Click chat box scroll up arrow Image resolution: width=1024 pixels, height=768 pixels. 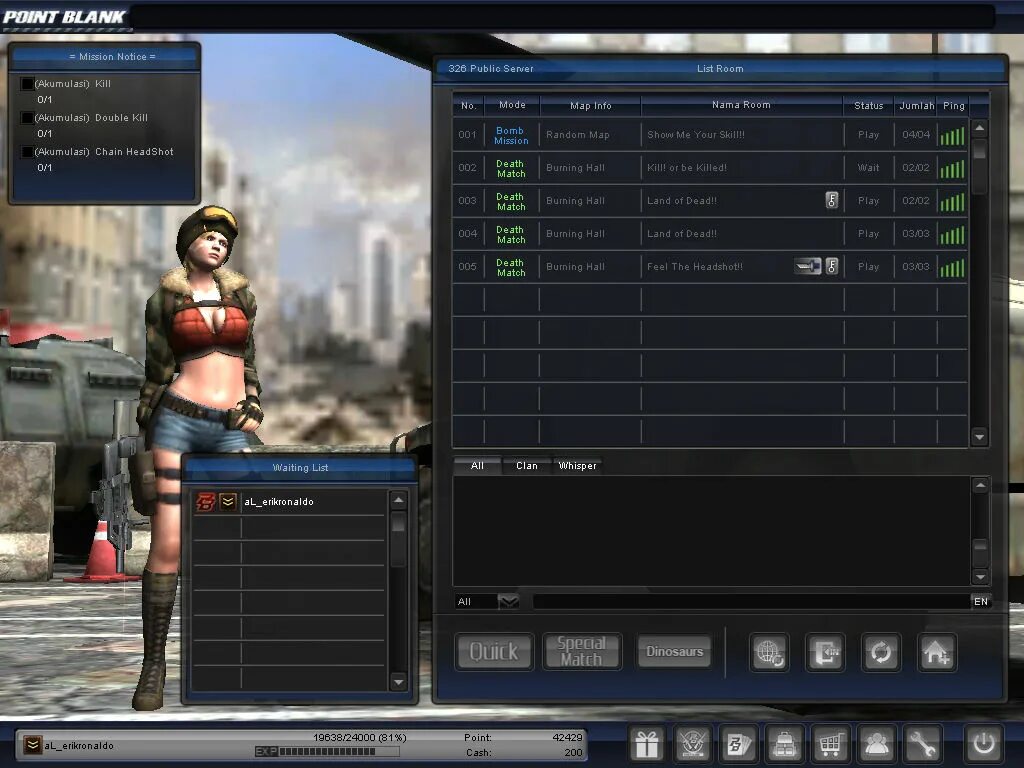tap(980, 485)
